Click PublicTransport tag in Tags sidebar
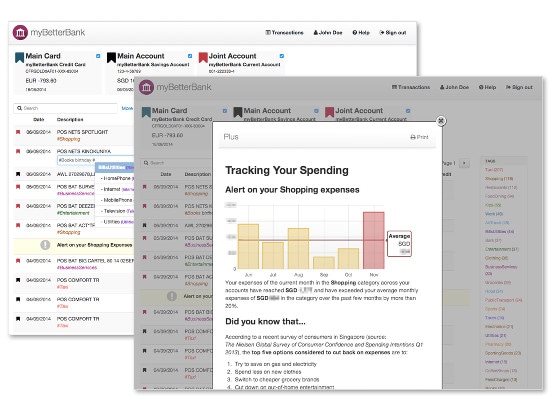This screenshot has height=413, width=550. coord(503,300)
